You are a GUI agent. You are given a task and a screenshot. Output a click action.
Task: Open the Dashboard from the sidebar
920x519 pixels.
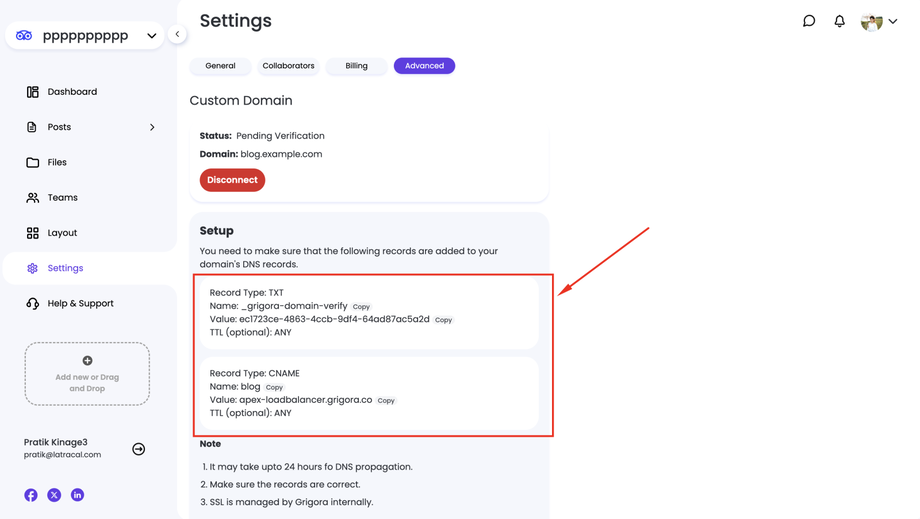click(72, 92)
